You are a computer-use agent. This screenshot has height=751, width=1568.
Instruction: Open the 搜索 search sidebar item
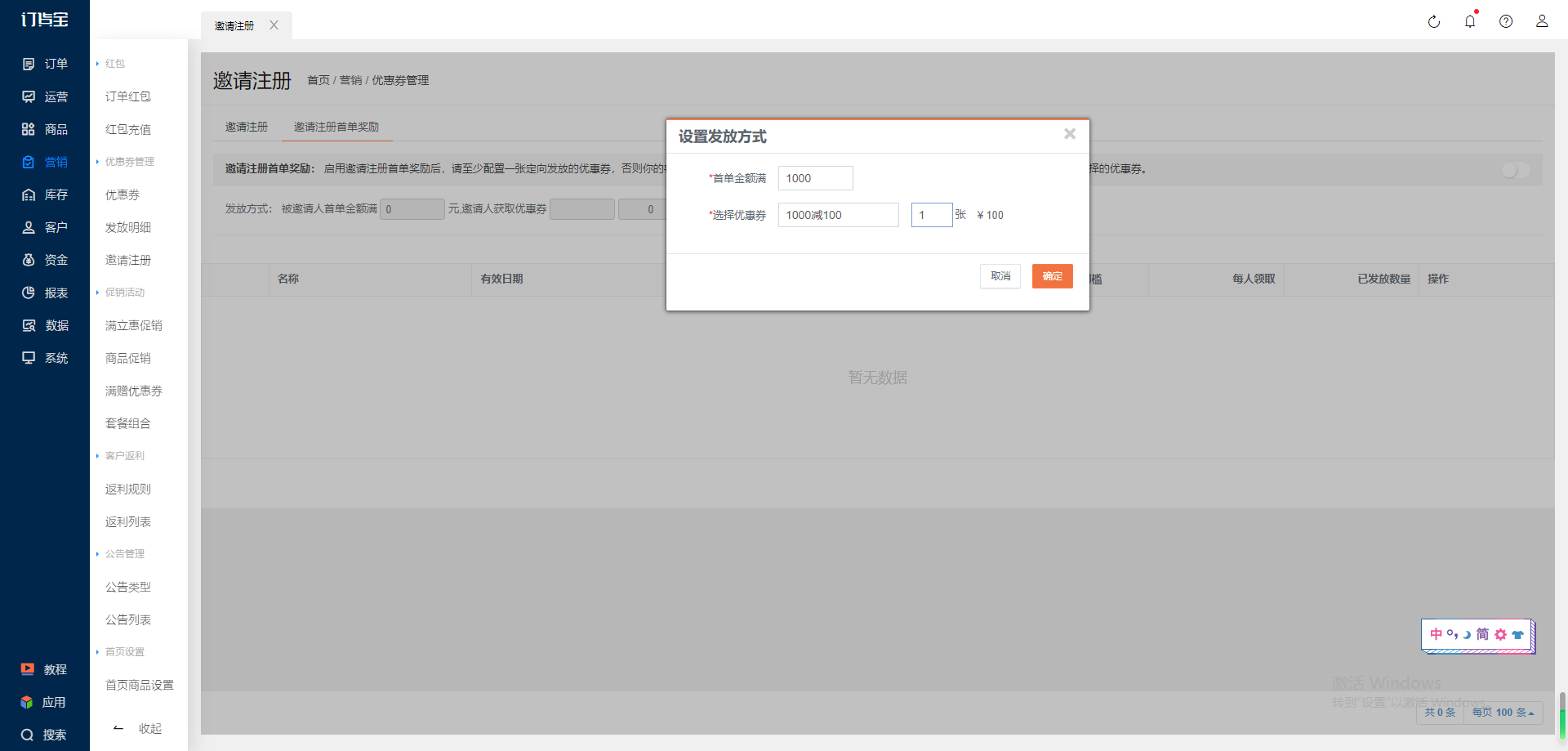[x=44, y=735]
